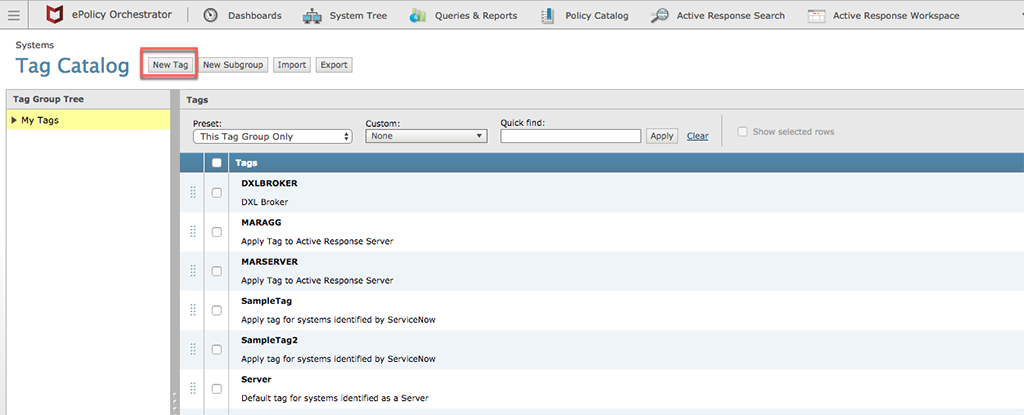Check the select-all checkbox in Tags header

[x=217, y=163]
